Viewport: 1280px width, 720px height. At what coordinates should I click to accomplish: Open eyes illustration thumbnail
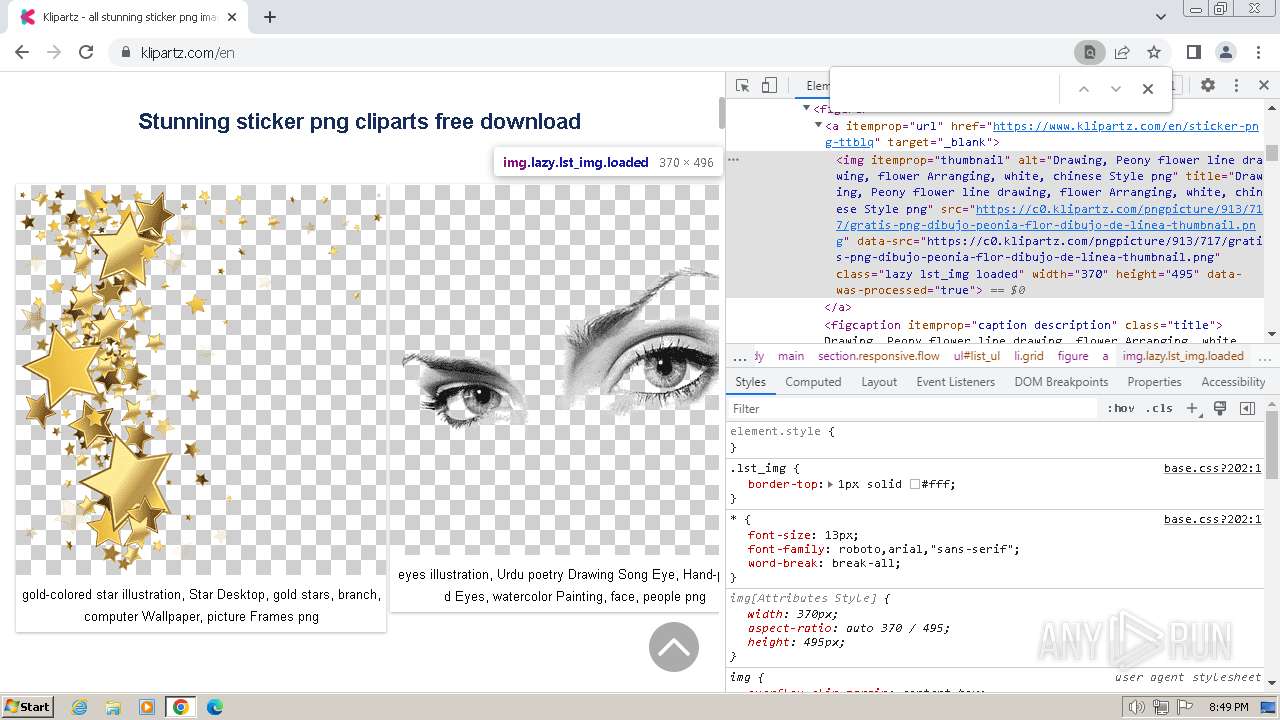[555, 370]
